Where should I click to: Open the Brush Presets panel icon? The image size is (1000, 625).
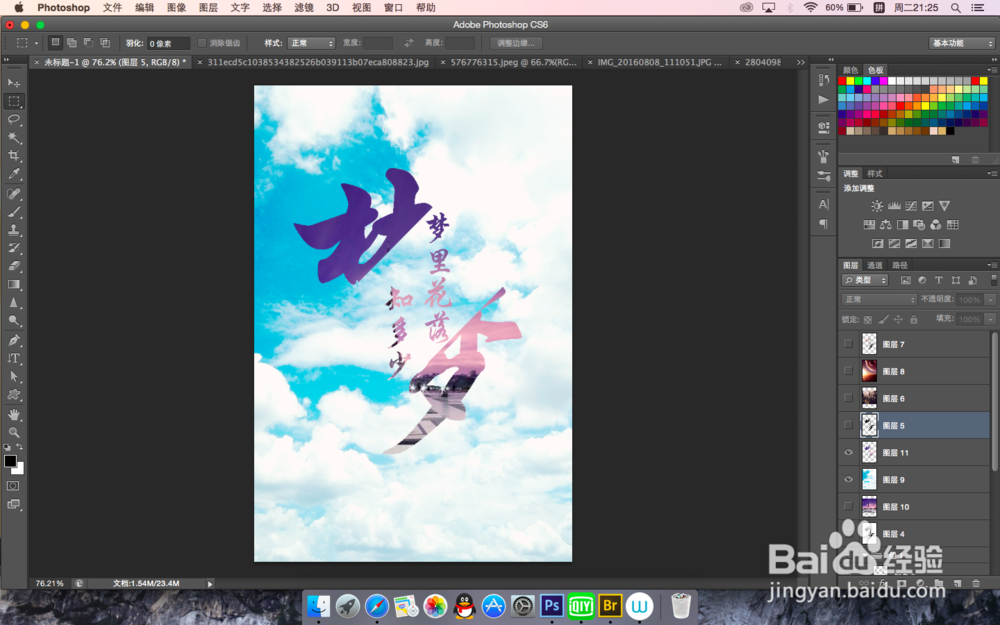click(823, 175)
